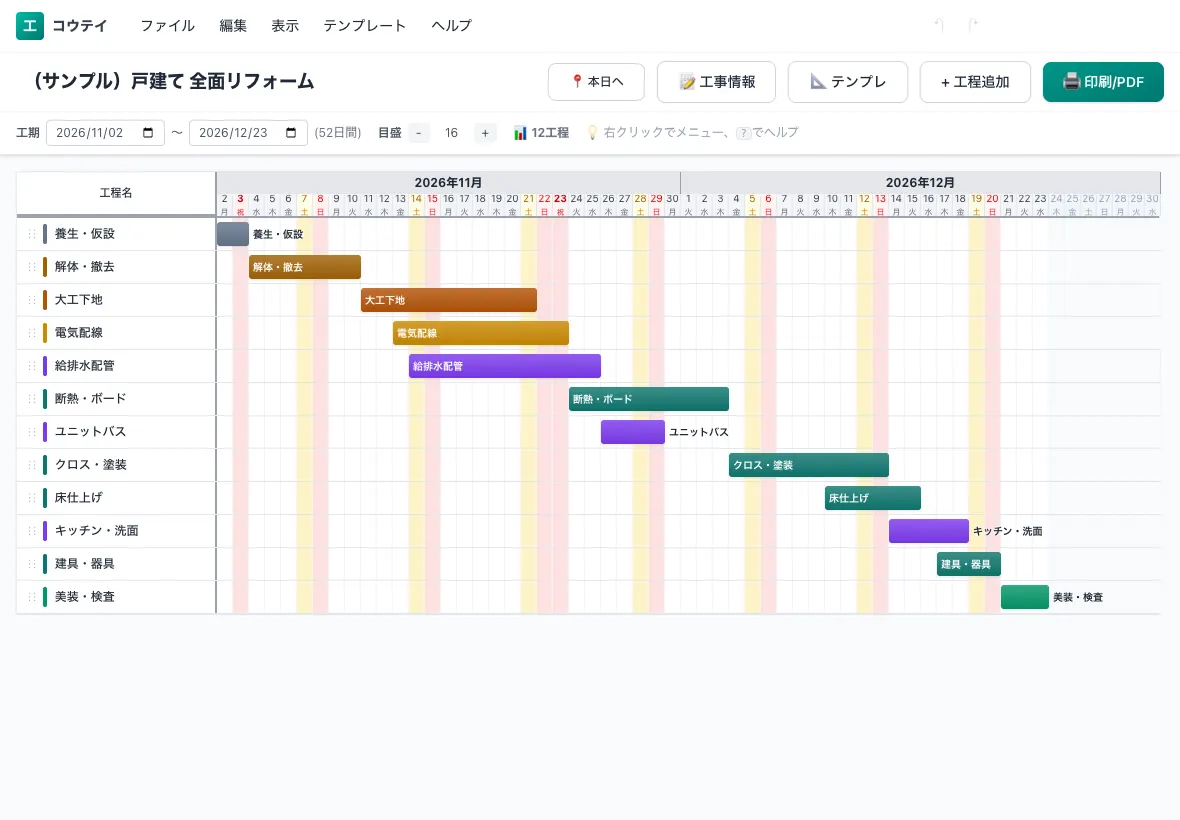
Task: Click the purple color bar of 給排水配管
Action: [45, 366]
